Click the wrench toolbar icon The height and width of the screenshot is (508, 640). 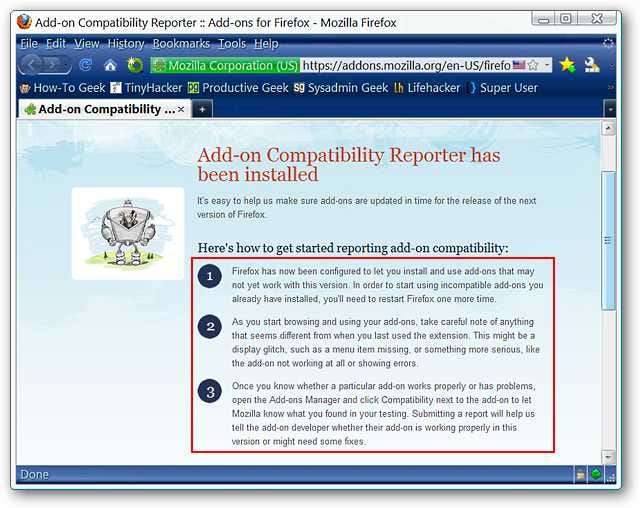pyautogui.click(x=591, y=65)
